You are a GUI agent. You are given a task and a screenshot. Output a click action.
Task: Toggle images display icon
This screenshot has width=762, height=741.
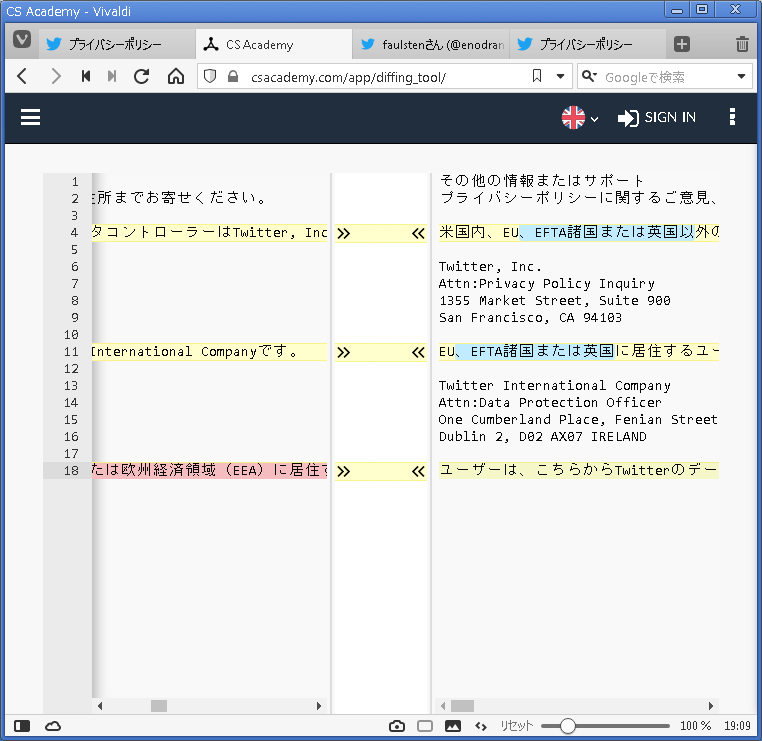tap(453, 726)
